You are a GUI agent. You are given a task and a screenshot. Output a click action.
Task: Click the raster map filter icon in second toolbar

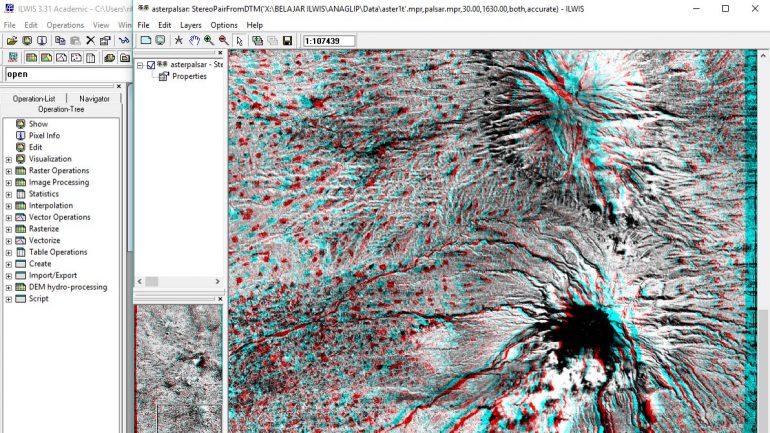pos(31,58)
